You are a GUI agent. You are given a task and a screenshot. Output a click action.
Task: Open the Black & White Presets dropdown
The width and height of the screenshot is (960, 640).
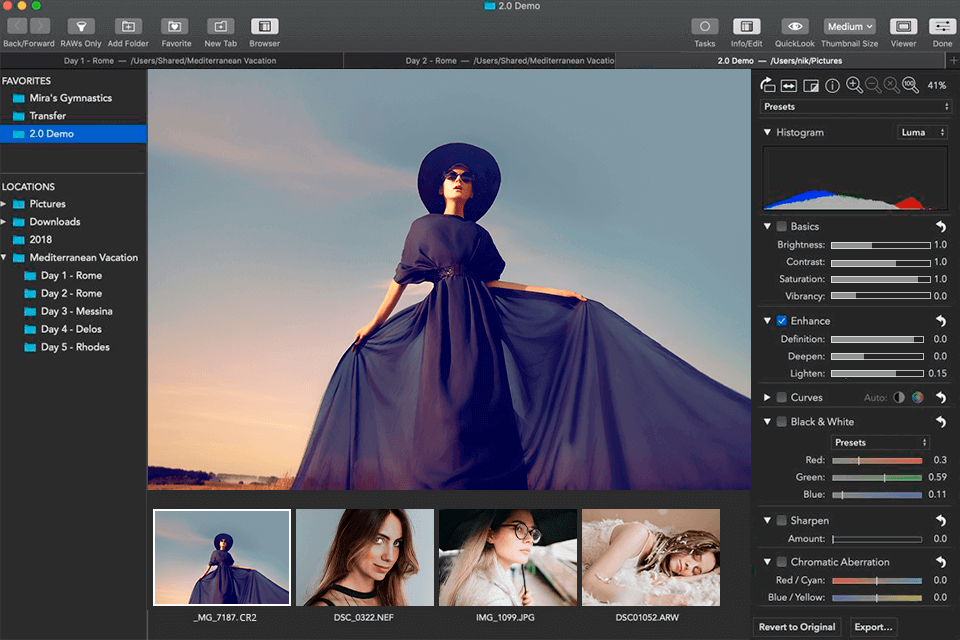coord(880,442)
